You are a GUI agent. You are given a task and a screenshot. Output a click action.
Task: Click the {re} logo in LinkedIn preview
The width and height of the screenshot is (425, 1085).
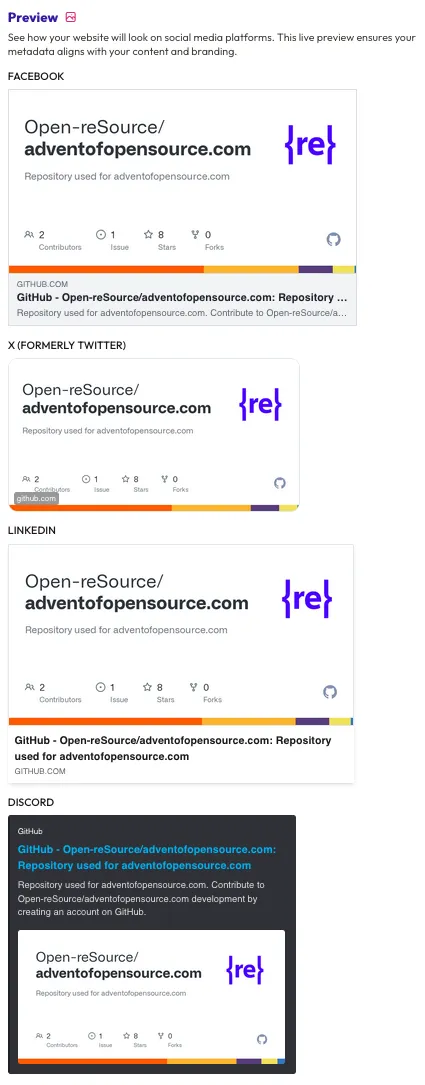307,599
